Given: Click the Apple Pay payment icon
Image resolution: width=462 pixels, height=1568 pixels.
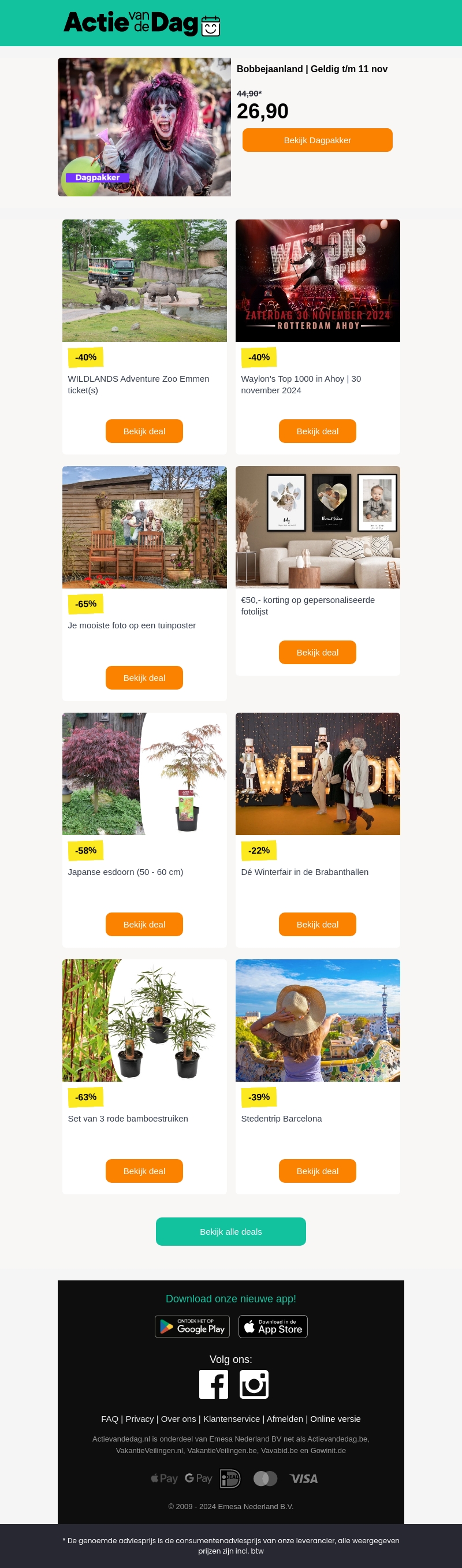Looking at the screenshot, I should 164,1478.
